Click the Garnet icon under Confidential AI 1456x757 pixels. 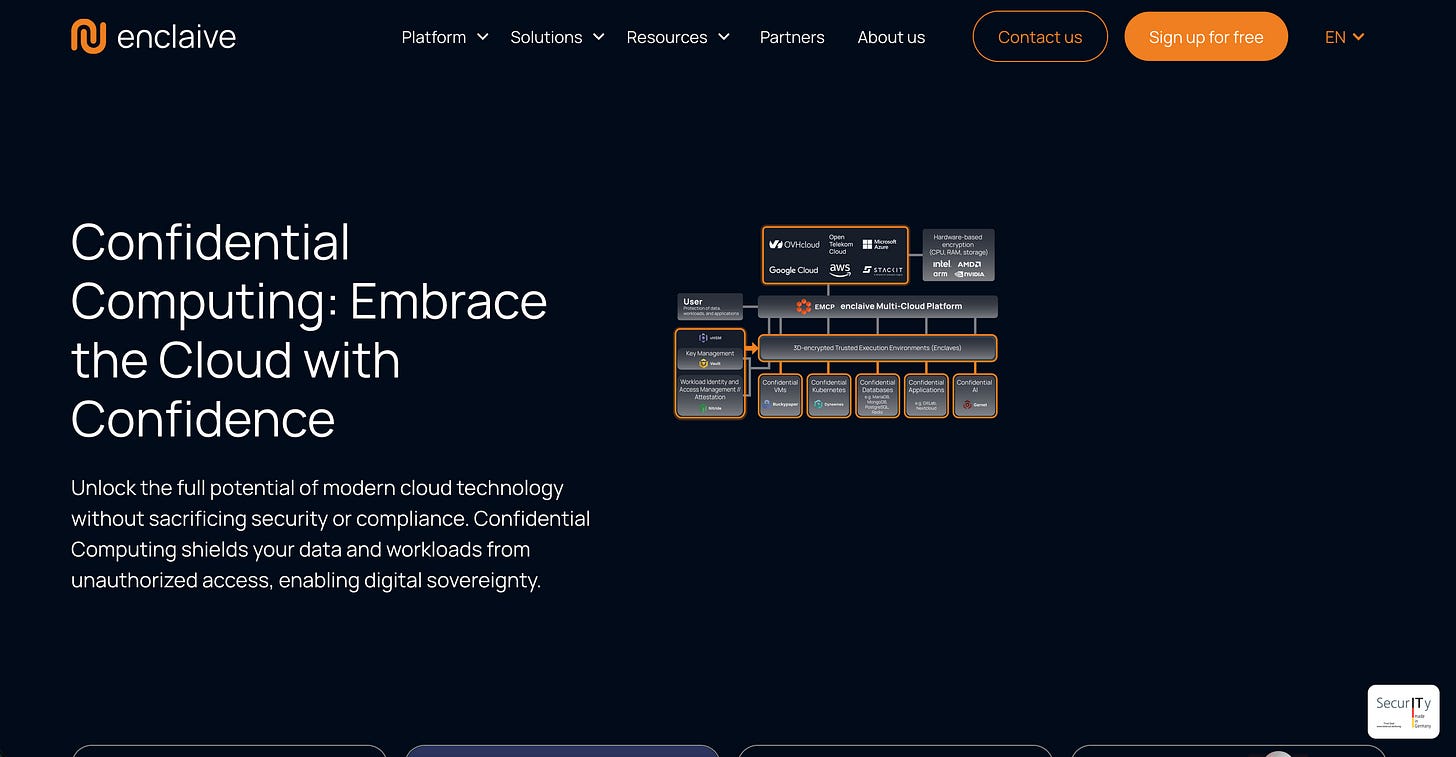click(967, 404)
